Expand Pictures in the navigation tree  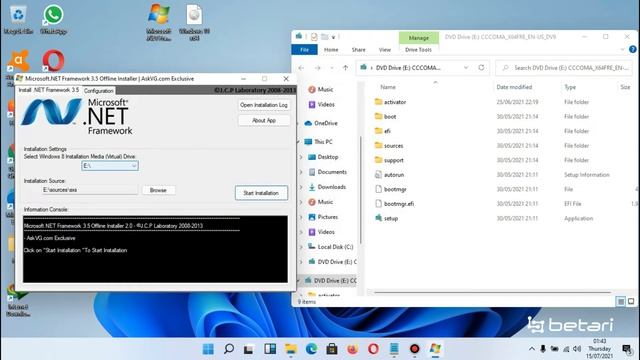(x=301, y=217)
